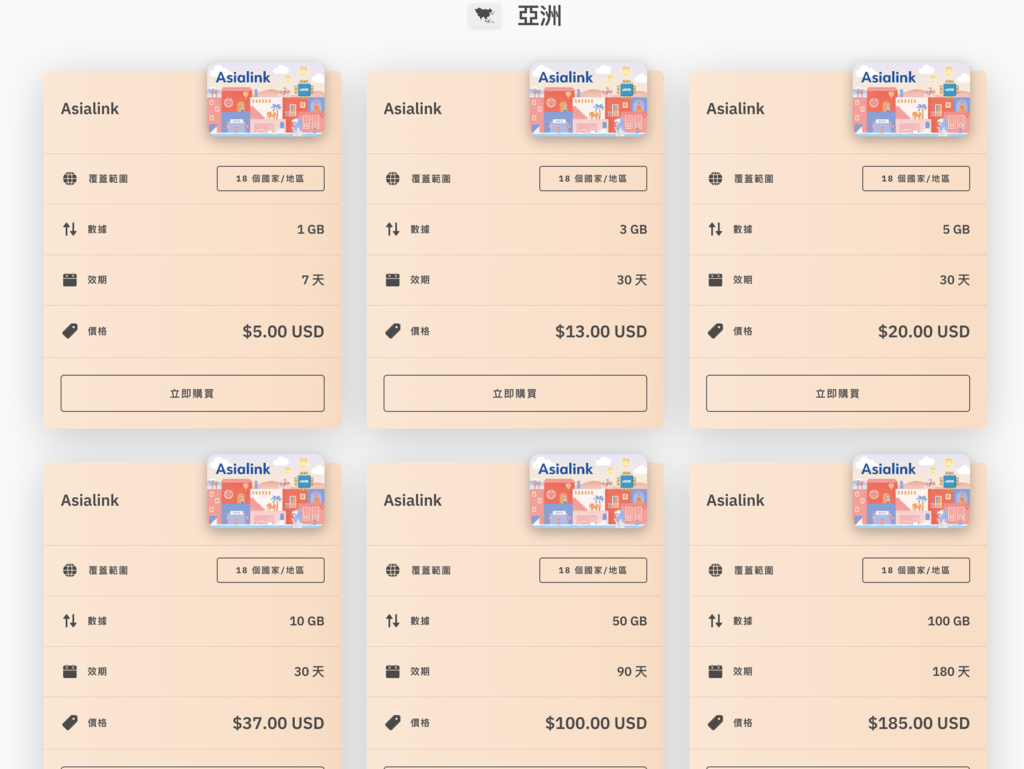
Task: Click the $100.00 USD price
Action: pos(596,723)
